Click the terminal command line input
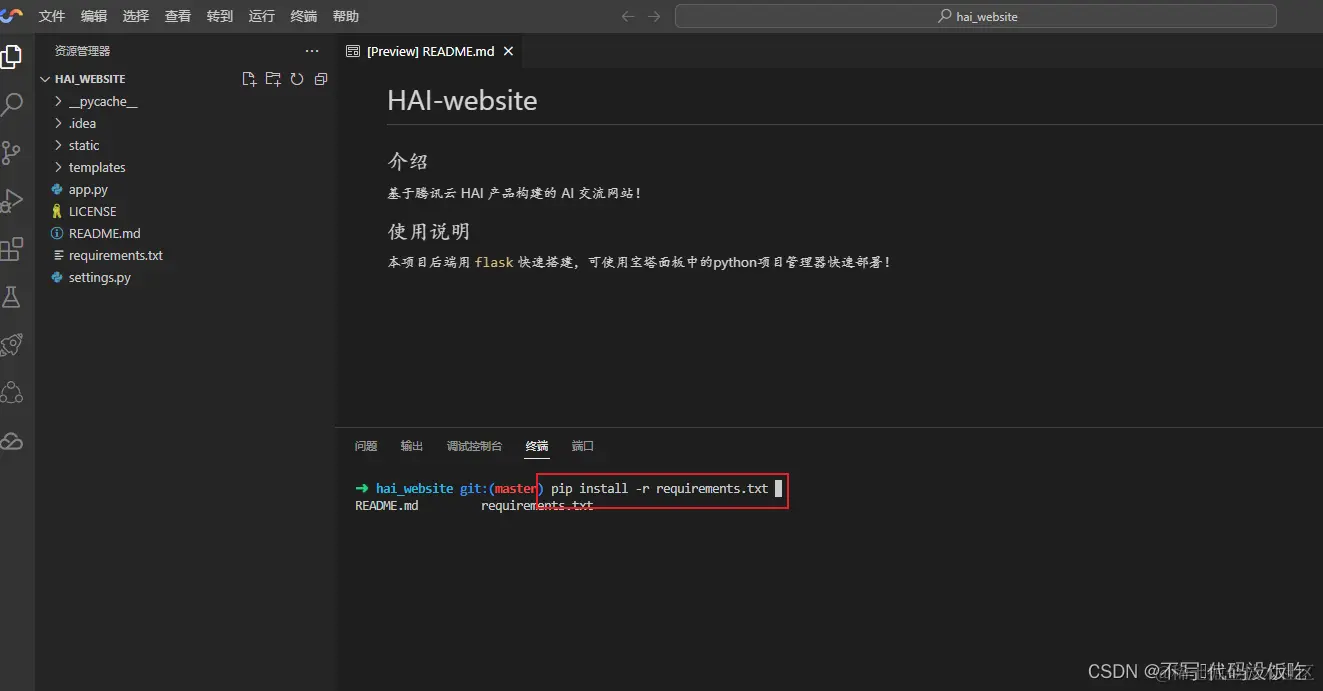1323x691 pixels. pyautogui.click(x=661, y=489)
